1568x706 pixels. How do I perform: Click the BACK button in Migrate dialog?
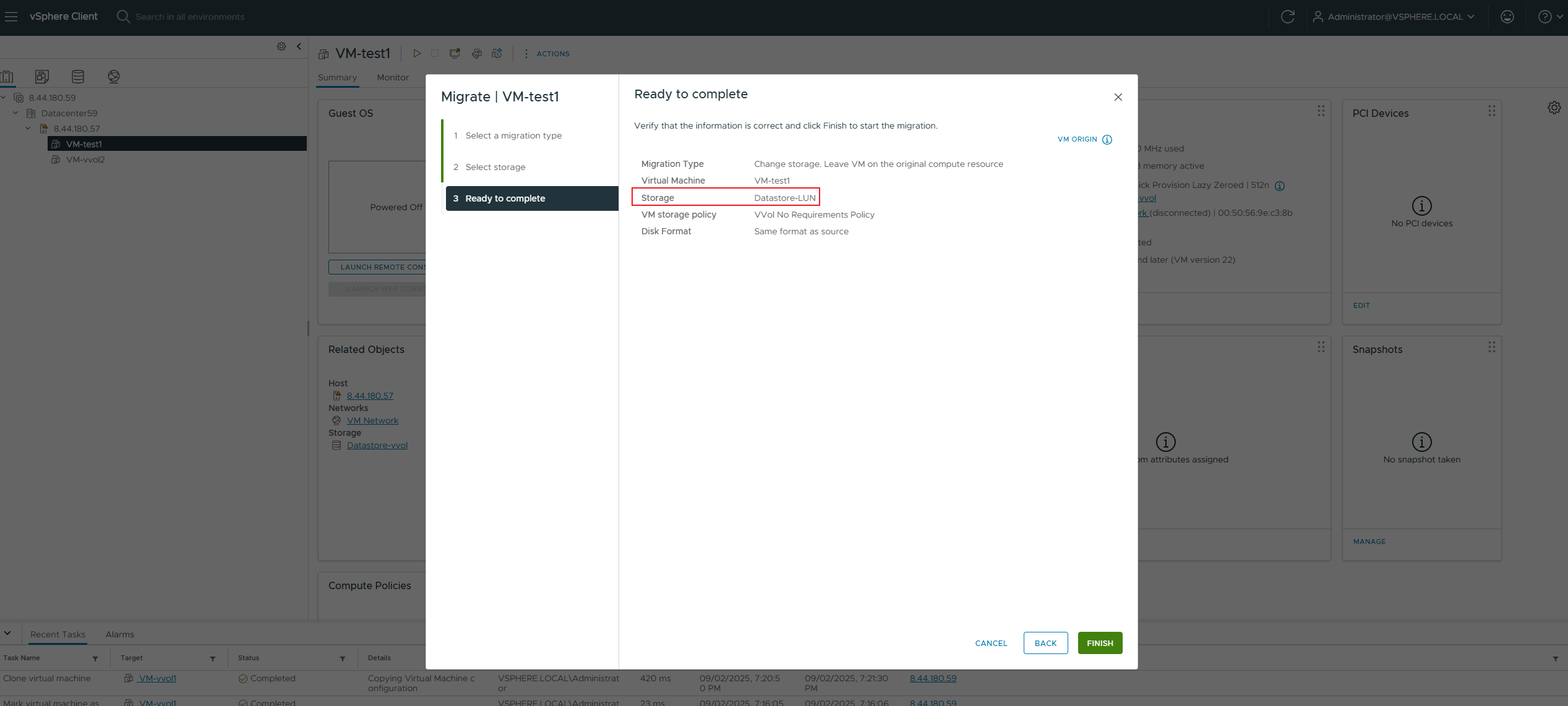(x=1046, y=643)
